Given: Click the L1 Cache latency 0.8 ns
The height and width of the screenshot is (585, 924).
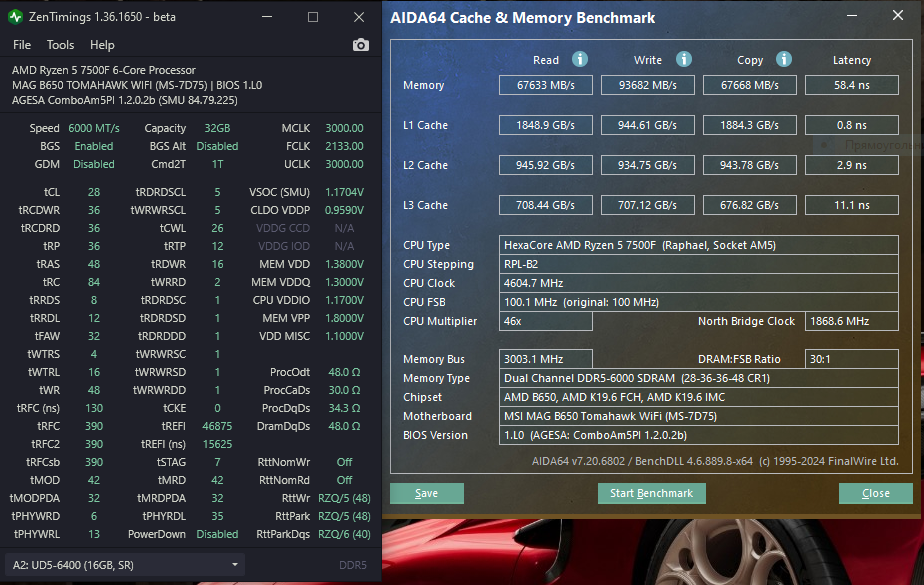Looking at the screenshot, I should pos(852,125).
